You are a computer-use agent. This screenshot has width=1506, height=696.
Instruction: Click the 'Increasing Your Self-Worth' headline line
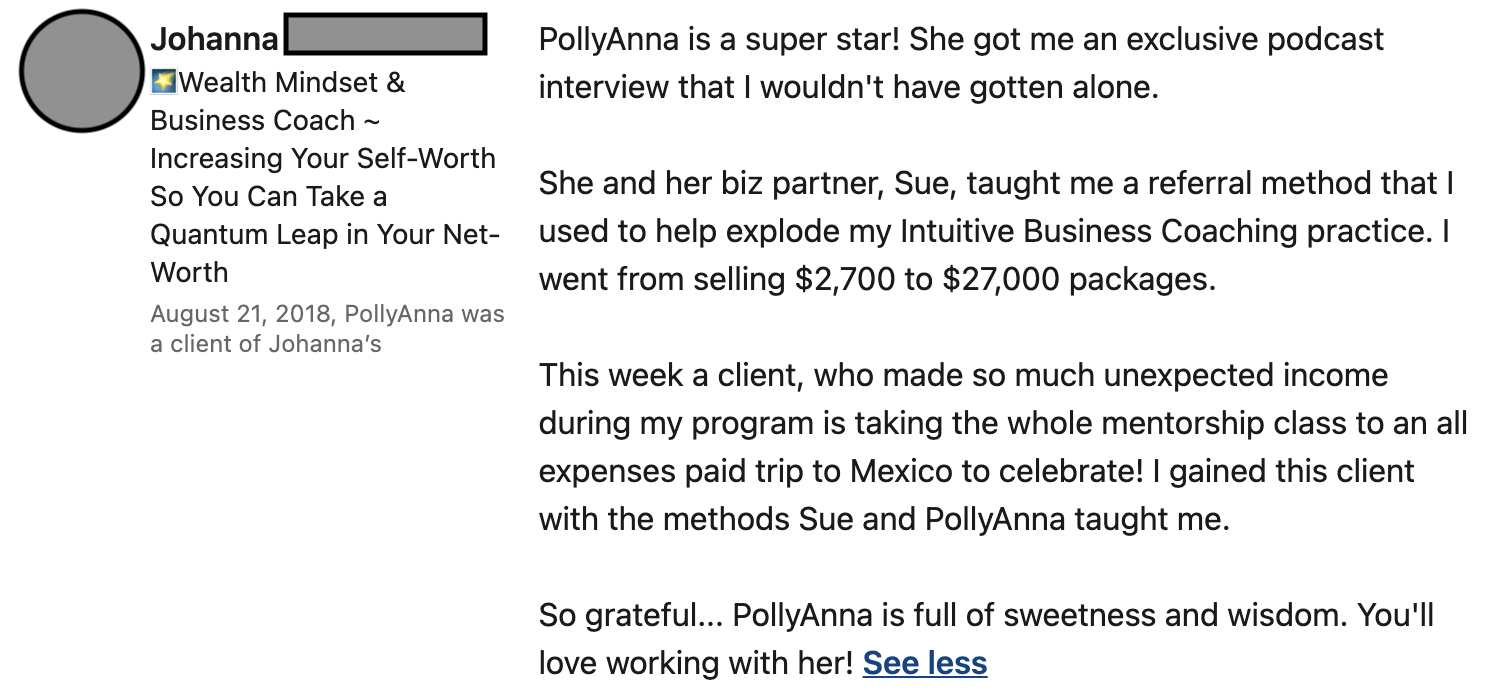[x=323, y=158]
